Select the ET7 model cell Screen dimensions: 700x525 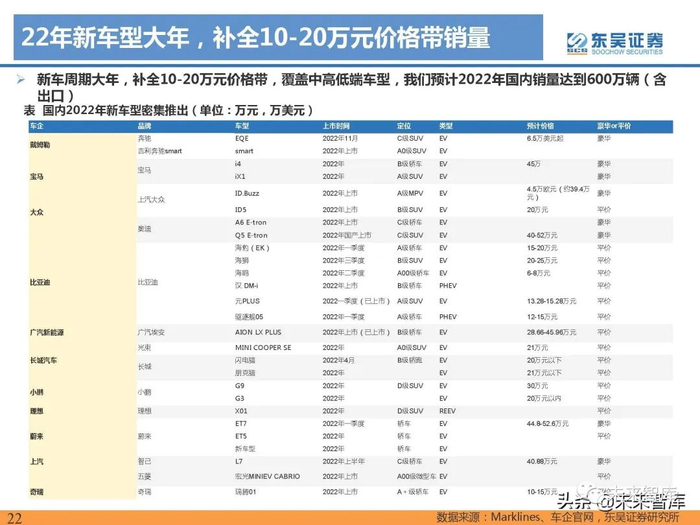click(241, 423)
